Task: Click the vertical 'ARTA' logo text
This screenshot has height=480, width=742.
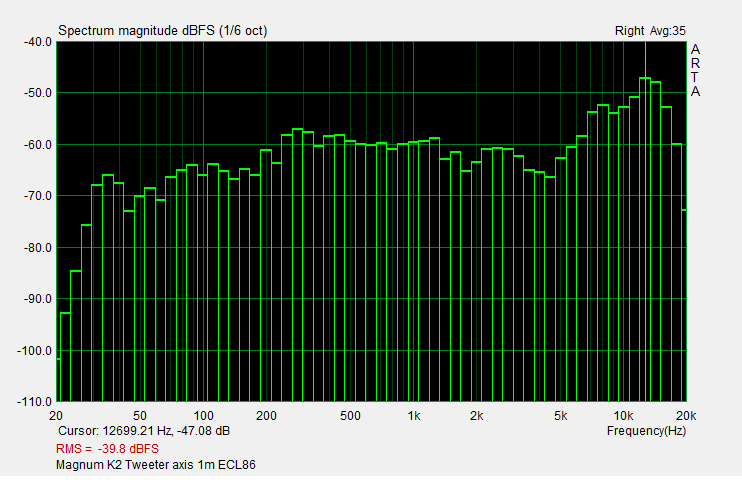Action: pos(695,71)
